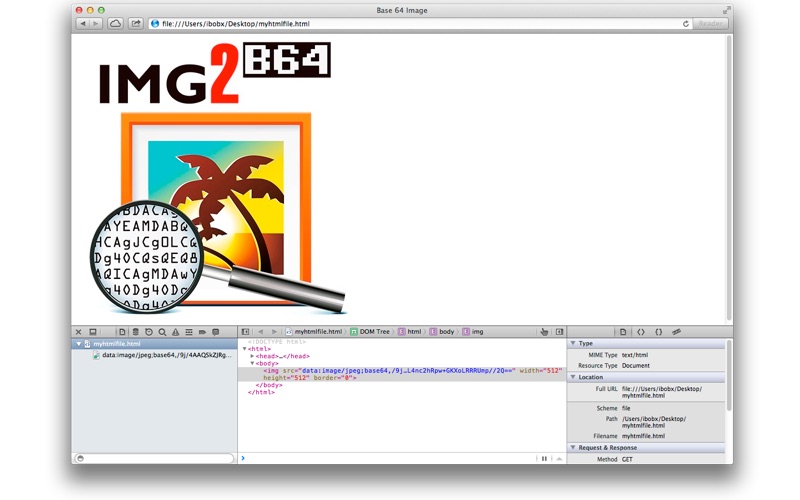Show the Layers details icon
This screenshot has height=500, width=800.
pyautogui.click(x=677, y=332)
